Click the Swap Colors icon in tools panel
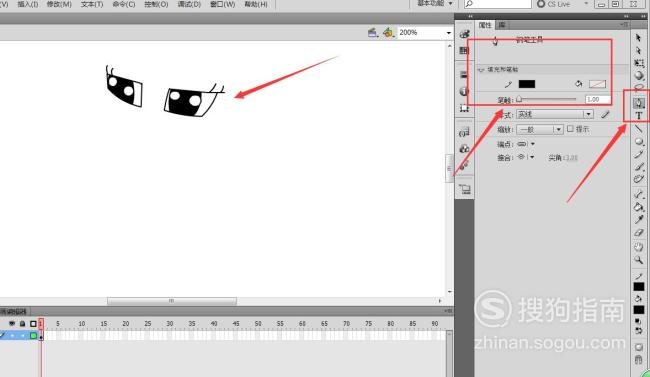 point(639,331)
